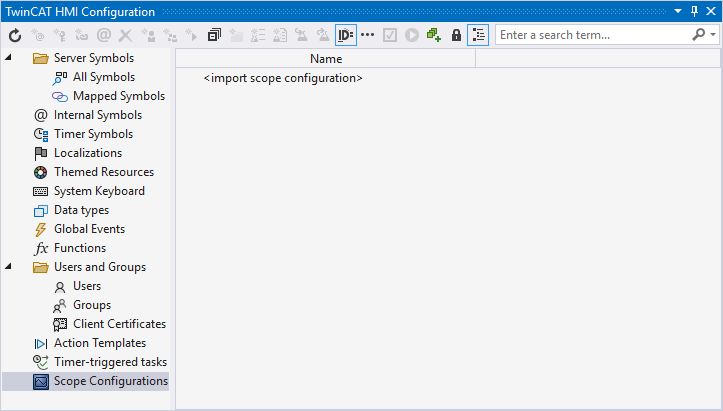Click the green add-blocks plus icon
The width and height of the screenshot is (723, 411).
pos(434,35)
